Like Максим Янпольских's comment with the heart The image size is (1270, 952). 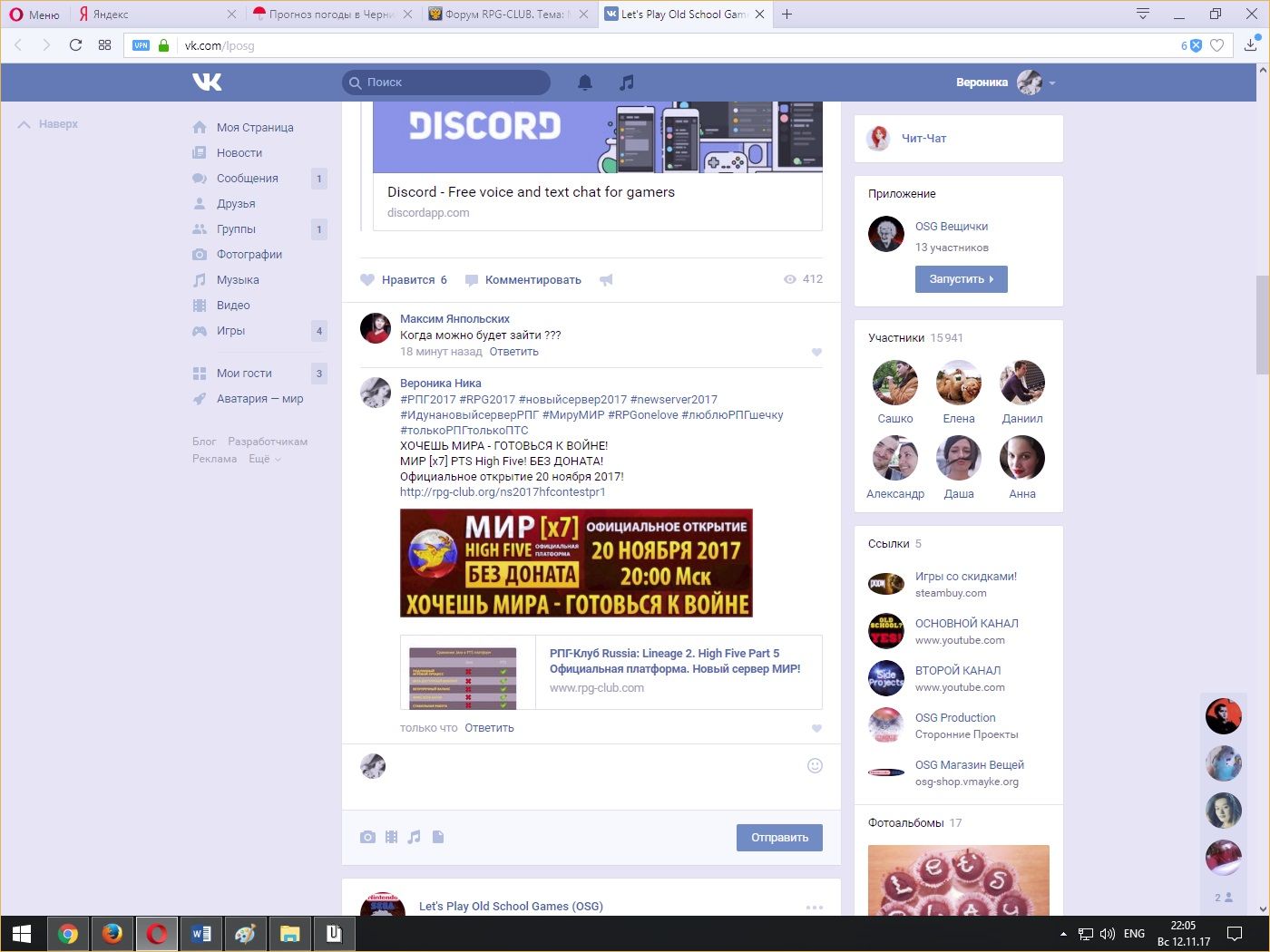coord(816,352)
